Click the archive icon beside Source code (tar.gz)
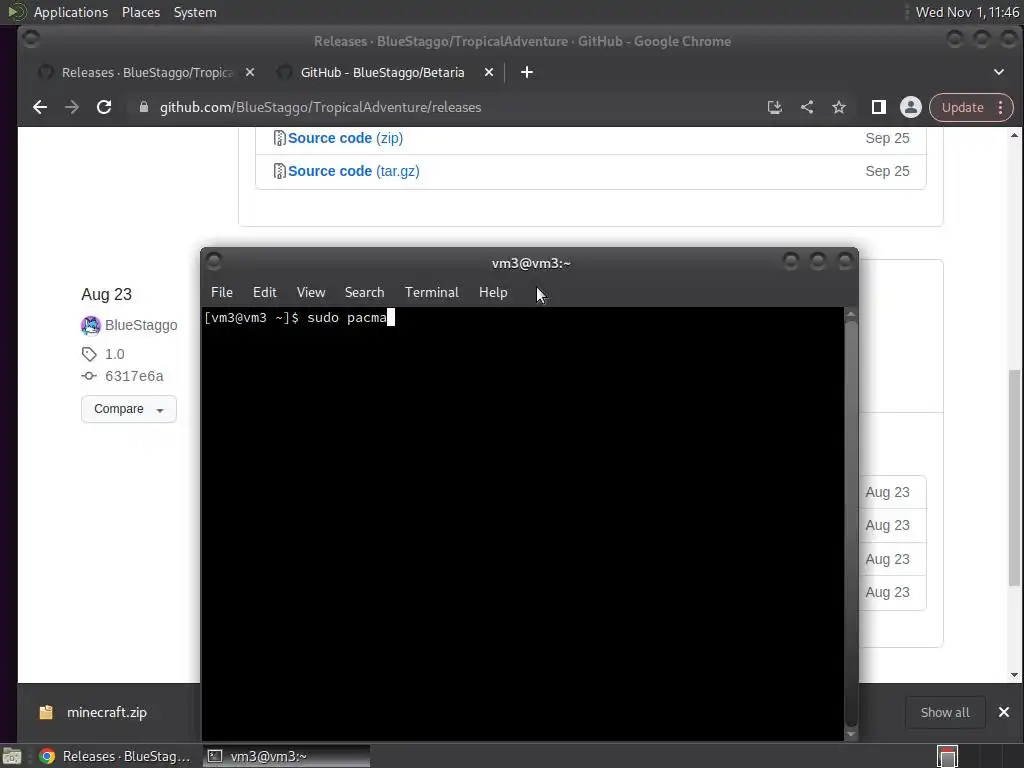This screenshot has height=768, width=1024. click(280, 171)
